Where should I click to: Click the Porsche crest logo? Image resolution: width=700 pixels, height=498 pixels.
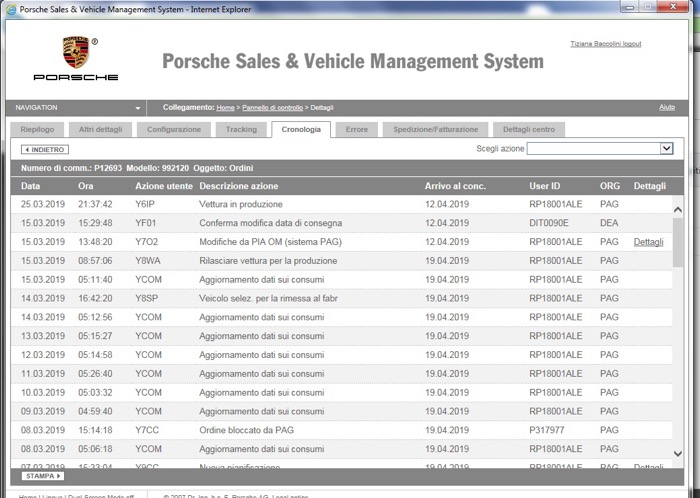pos(76,52)
